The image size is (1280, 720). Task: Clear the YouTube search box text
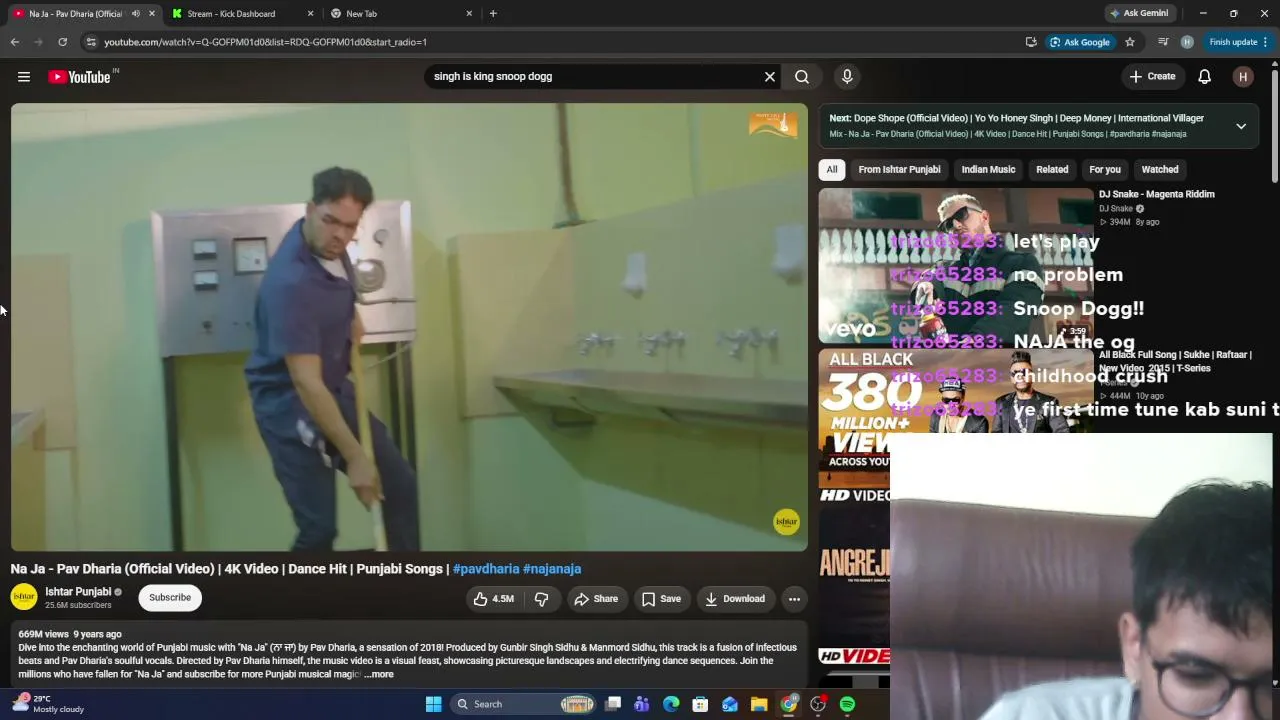770,77
